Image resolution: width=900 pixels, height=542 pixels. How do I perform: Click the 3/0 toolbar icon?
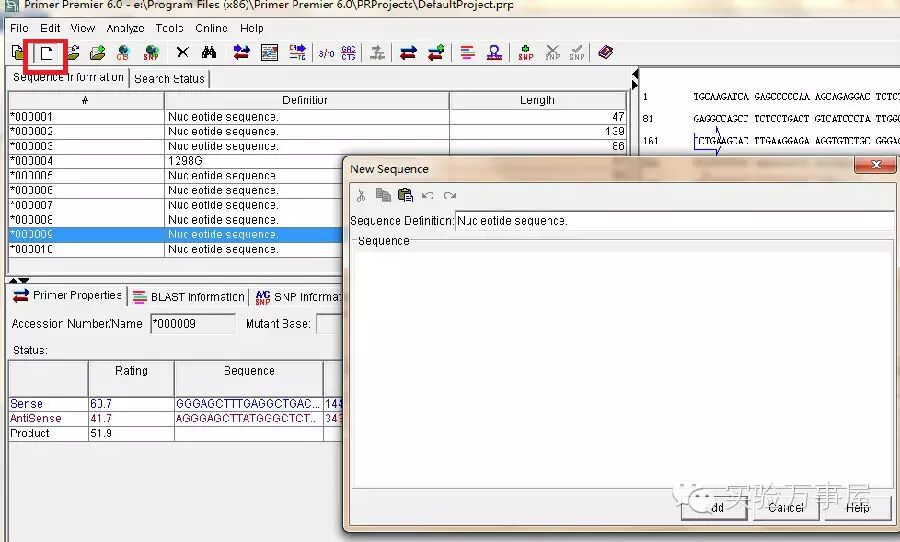[x=326, y=53]
